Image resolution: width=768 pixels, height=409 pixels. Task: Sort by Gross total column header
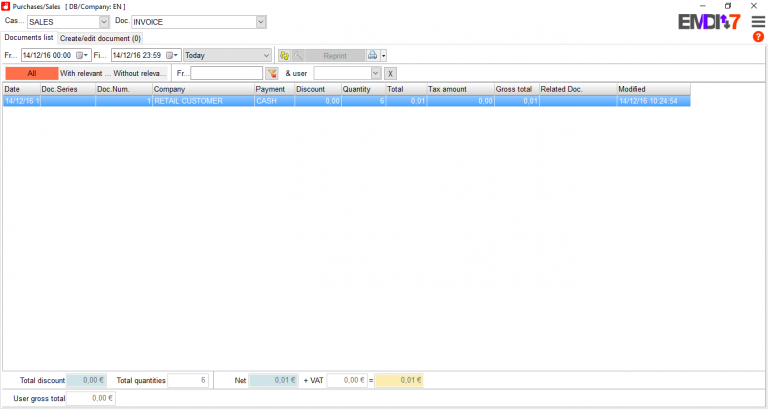coord(517,89)
